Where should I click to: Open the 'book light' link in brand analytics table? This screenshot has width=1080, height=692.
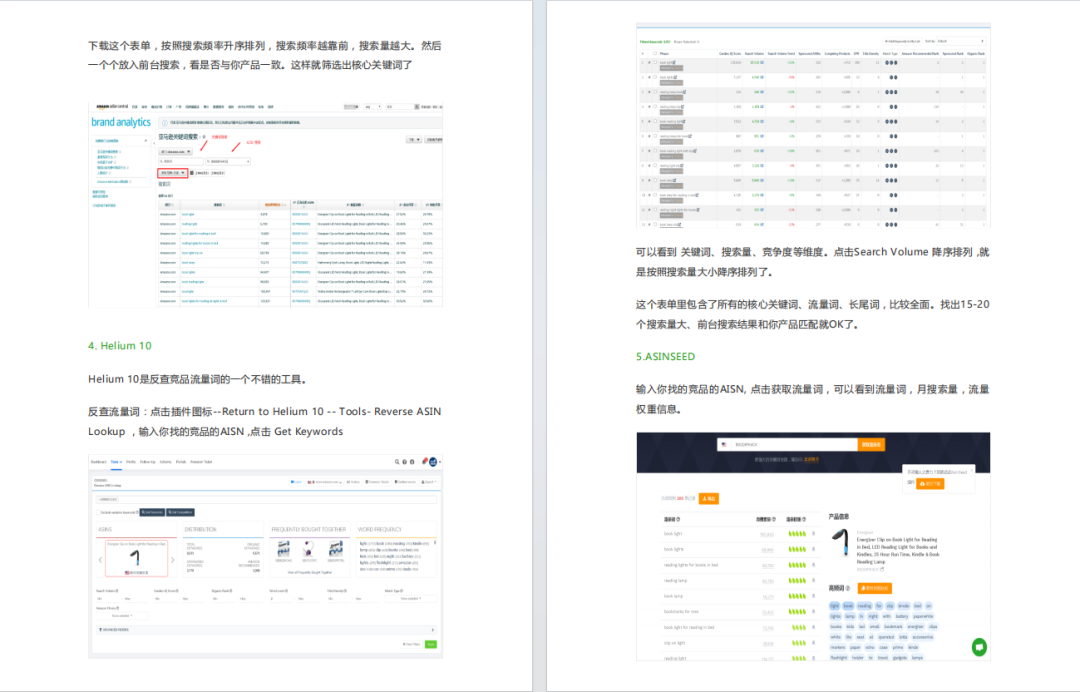coord(188,214)
